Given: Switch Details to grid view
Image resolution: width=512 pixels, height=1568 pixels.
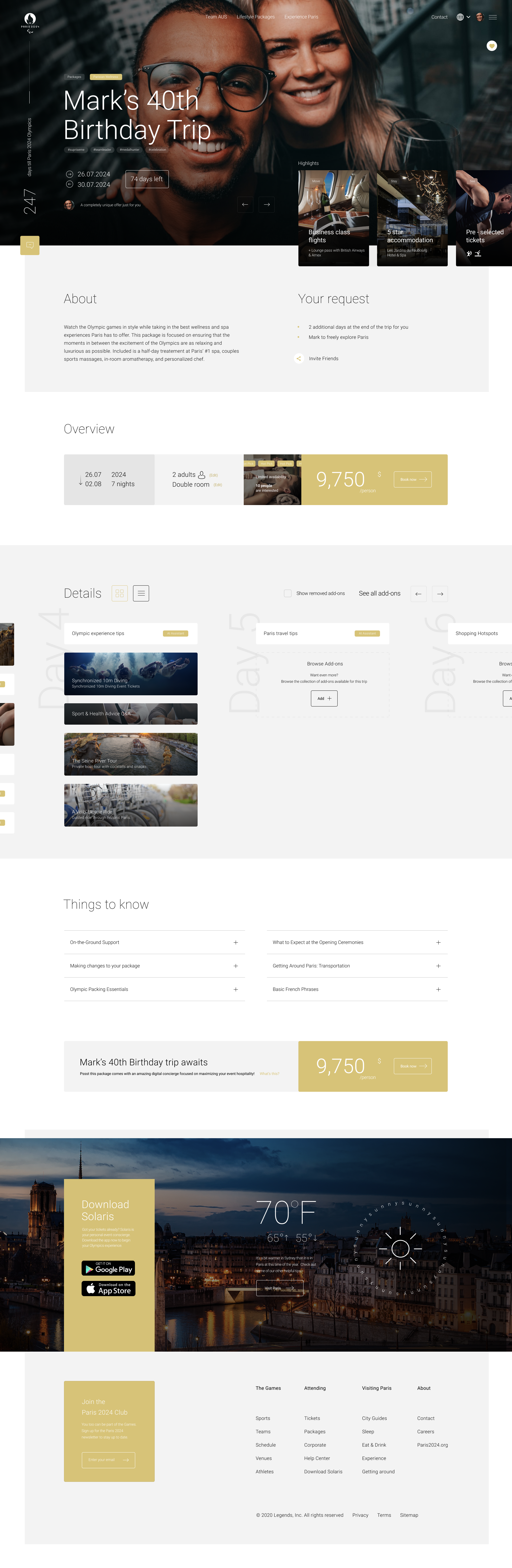Looking at the screenshot, I should 120,593.
